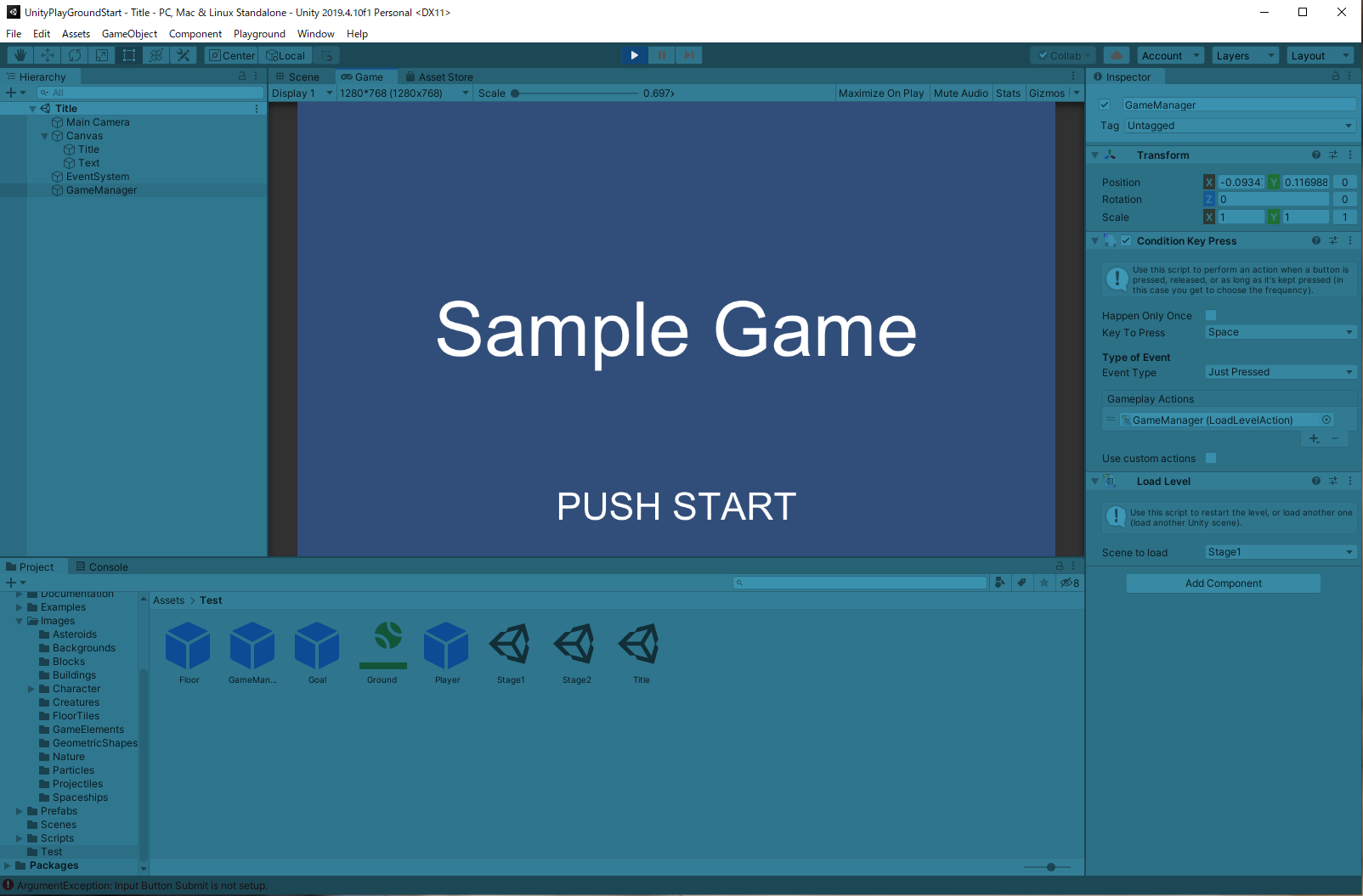This screenshot has height=896, width=1363.
Task: Open Condition Key Press more options
Action: (x=1350, y=241)
